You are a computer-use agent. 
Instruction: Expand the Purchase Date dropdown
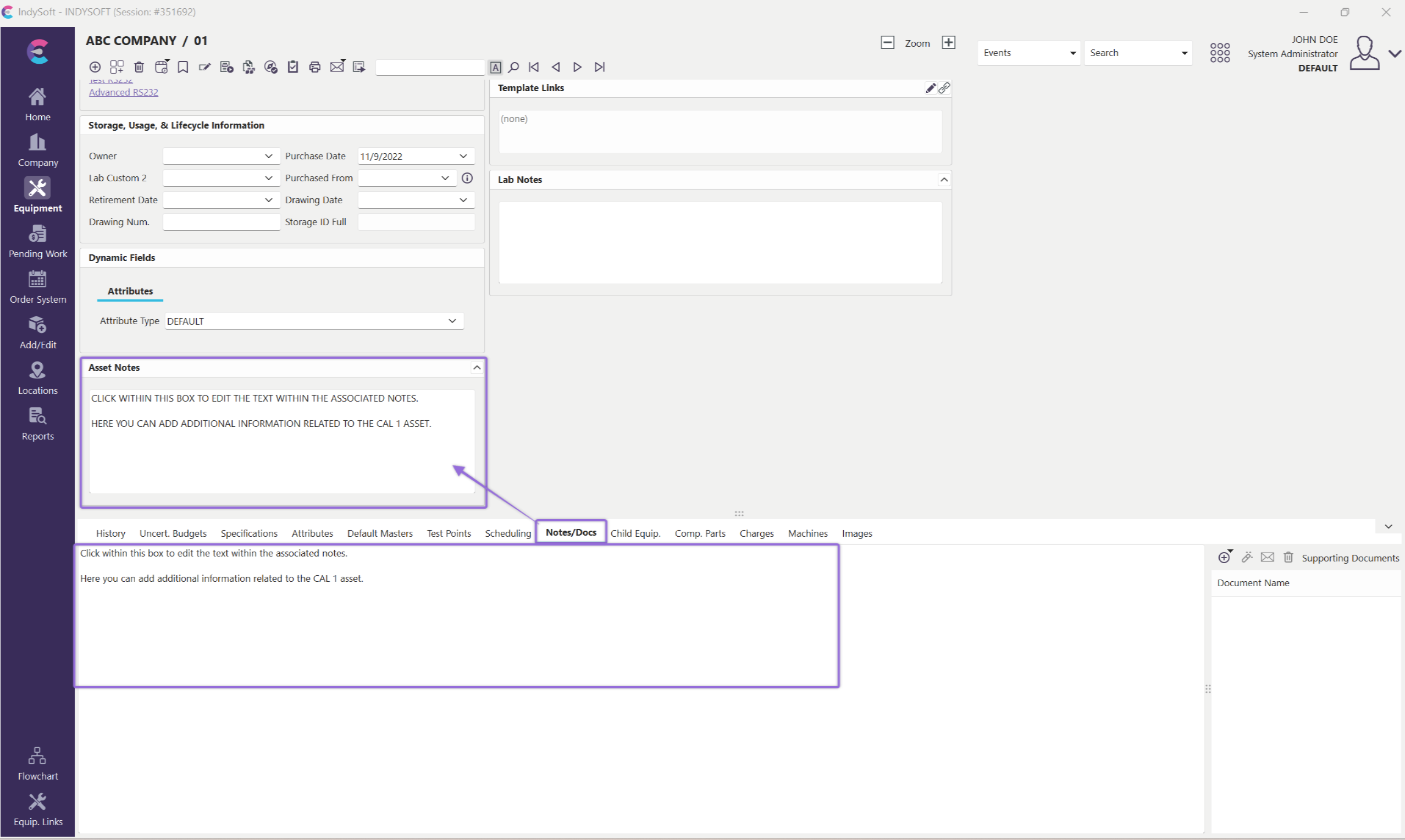(x=463, y=156)
